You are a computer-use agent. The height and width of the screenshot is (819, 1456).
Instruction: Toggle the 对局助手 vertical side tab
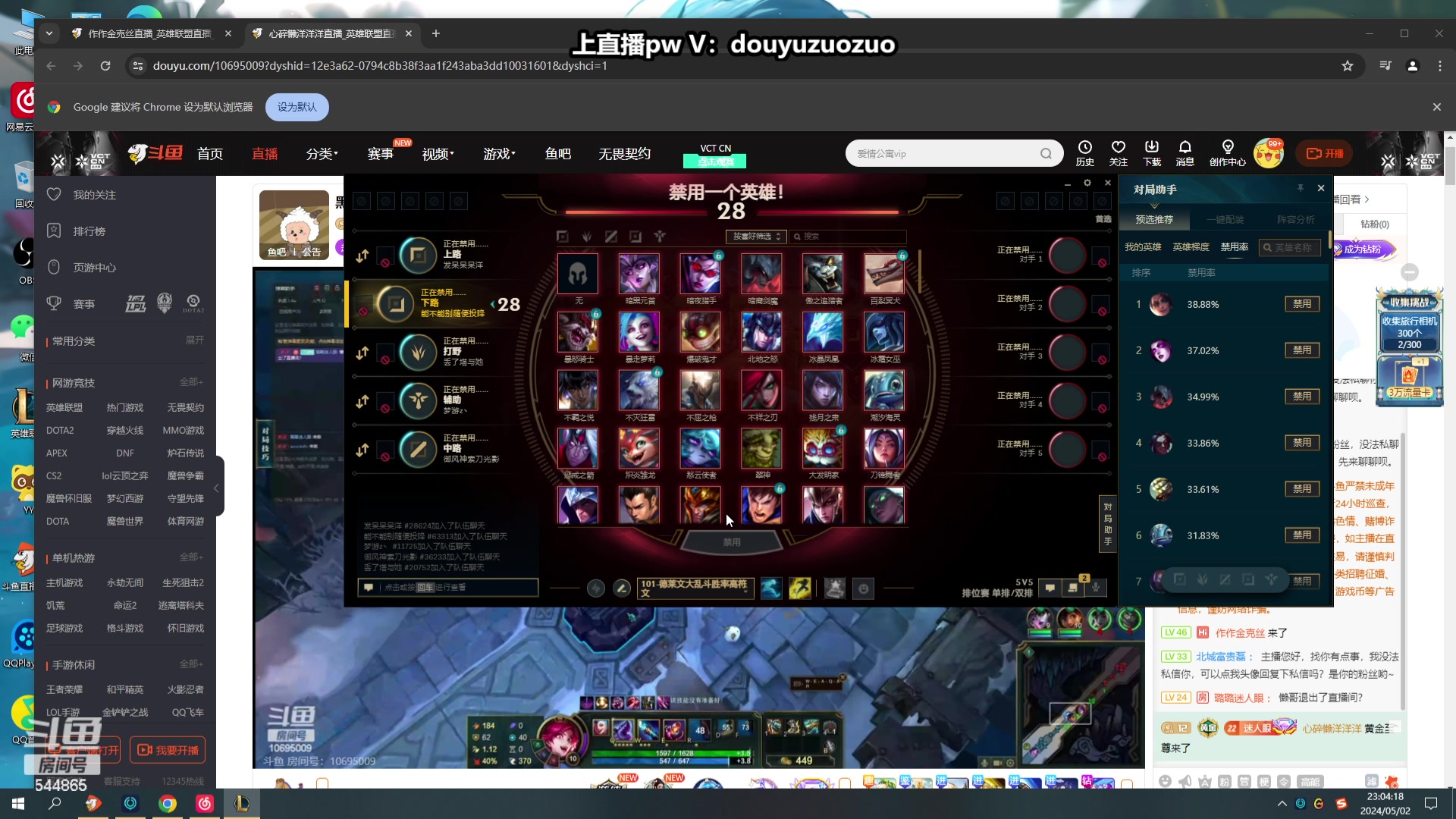coord(1107,523)
